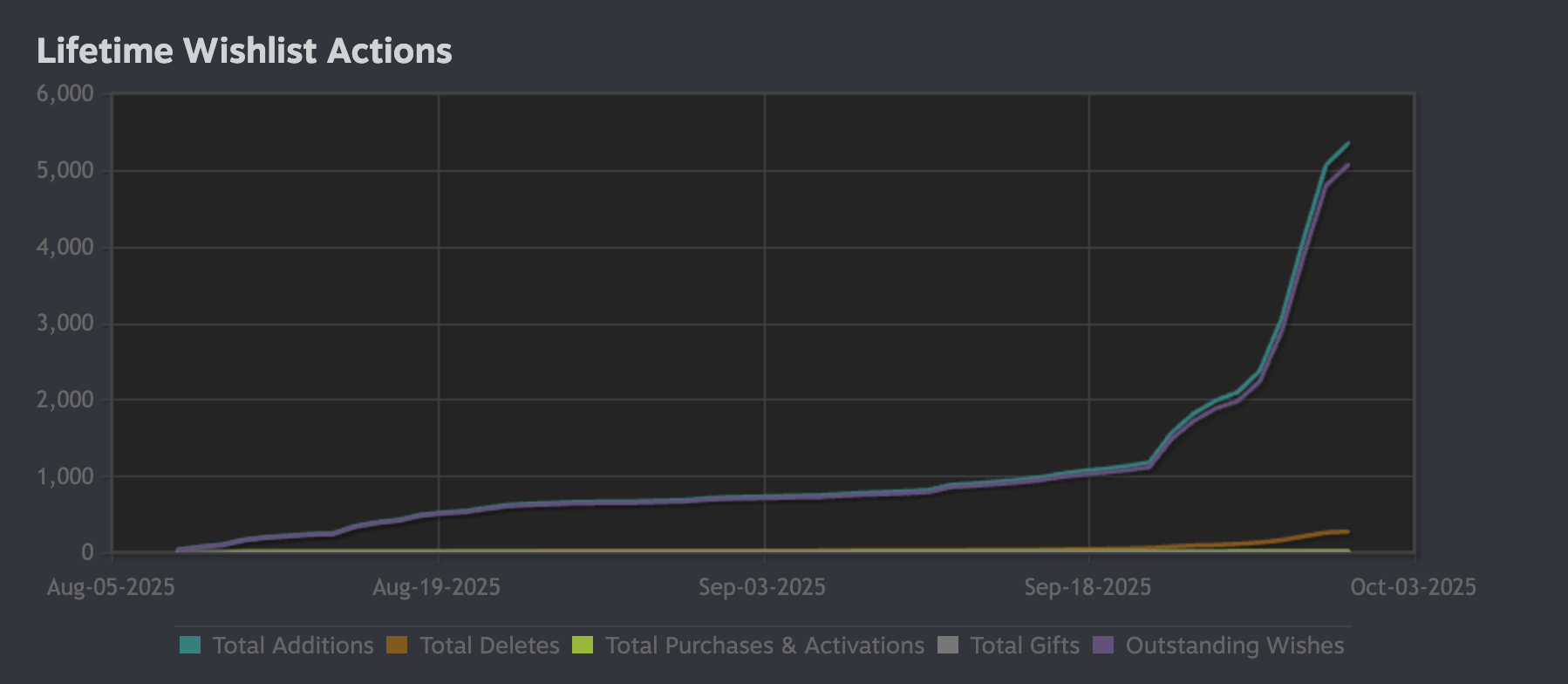Select the Aug-19-2025 x-axis date label
This screenshot has height=684, width=1568.
click(436, 587)
